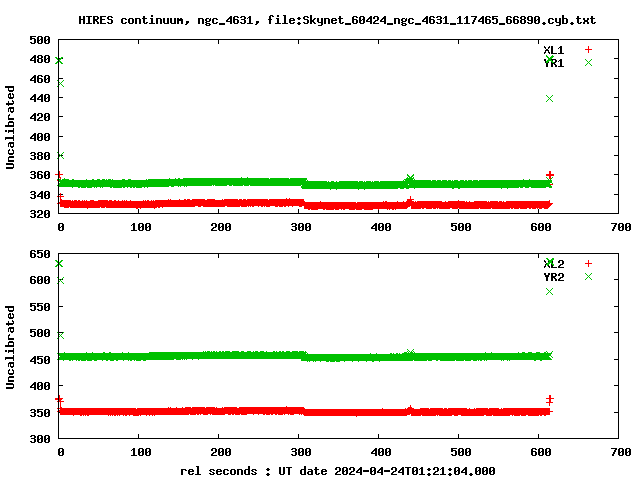Click the 550 y-axis tick in bottom plot
Viewport: 640px width, 480px height.
[40, 307]
